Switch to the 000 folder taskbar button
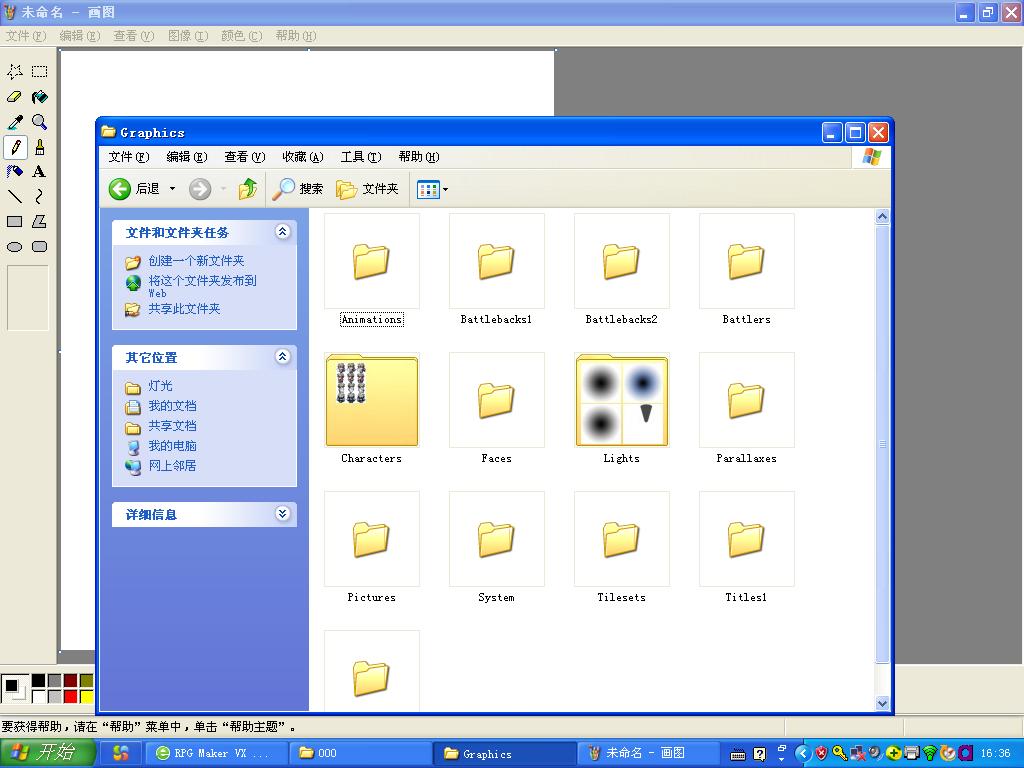This screenshot has height=768, width=1024. [360, 754]
